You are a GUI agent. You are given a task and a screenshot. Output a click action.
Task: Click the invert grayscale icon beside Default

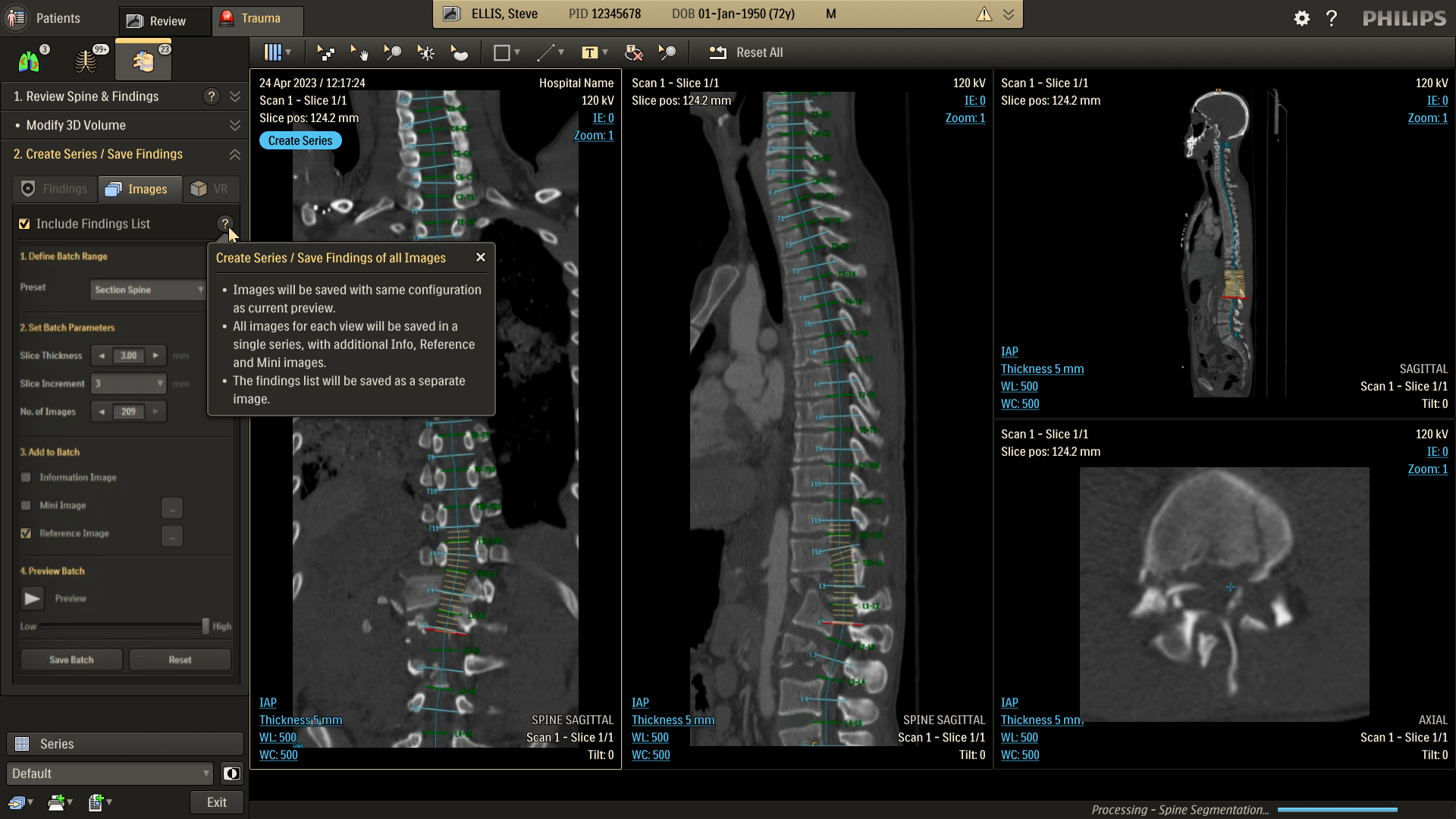231,773
